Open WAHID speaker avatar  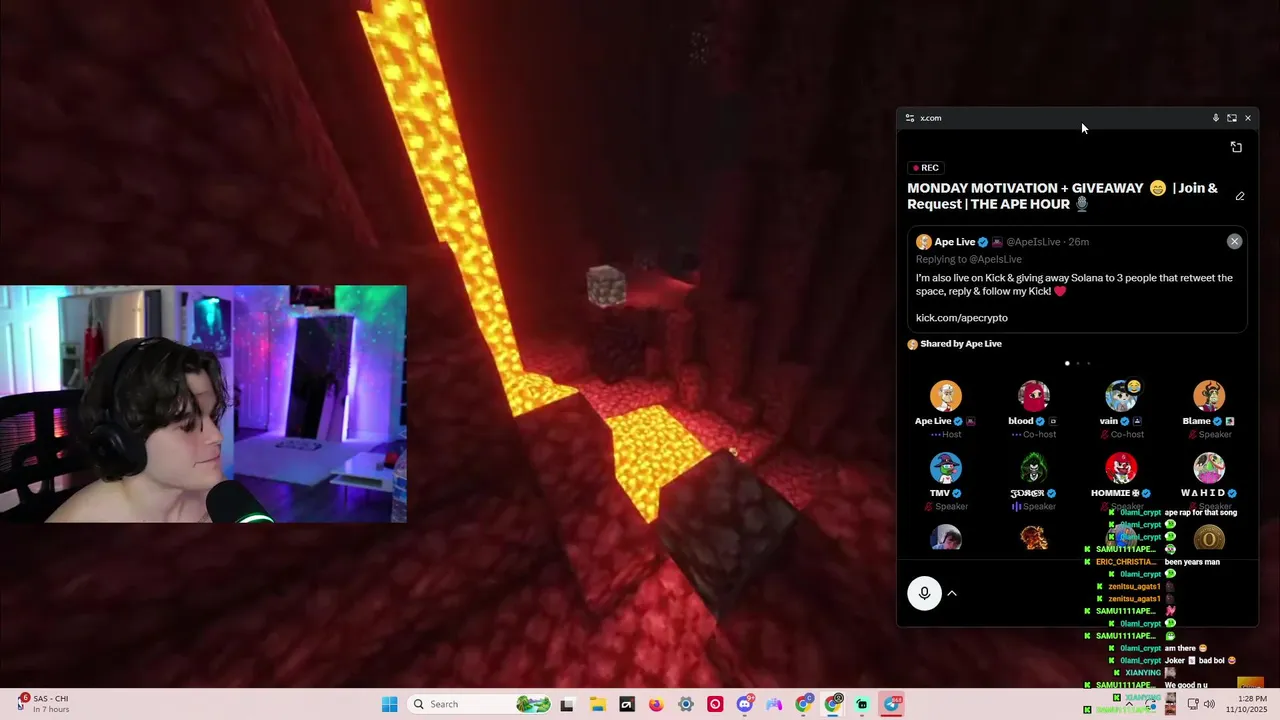(x=1209, y=468)
